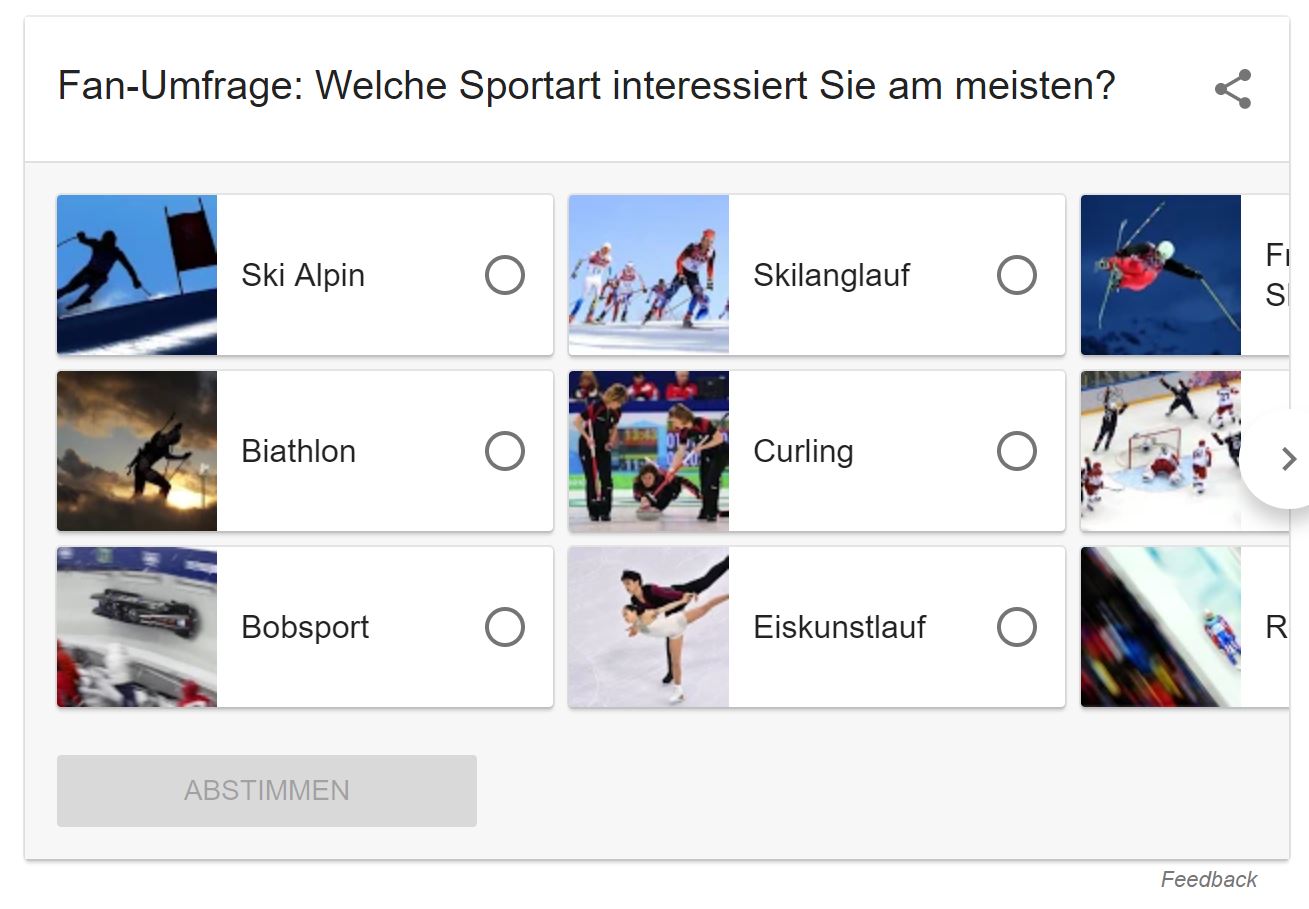Click the Biathlon sunset silhouette image
Image resolution: width=1309 pixels, height=909 pixels.
point(137,451)
